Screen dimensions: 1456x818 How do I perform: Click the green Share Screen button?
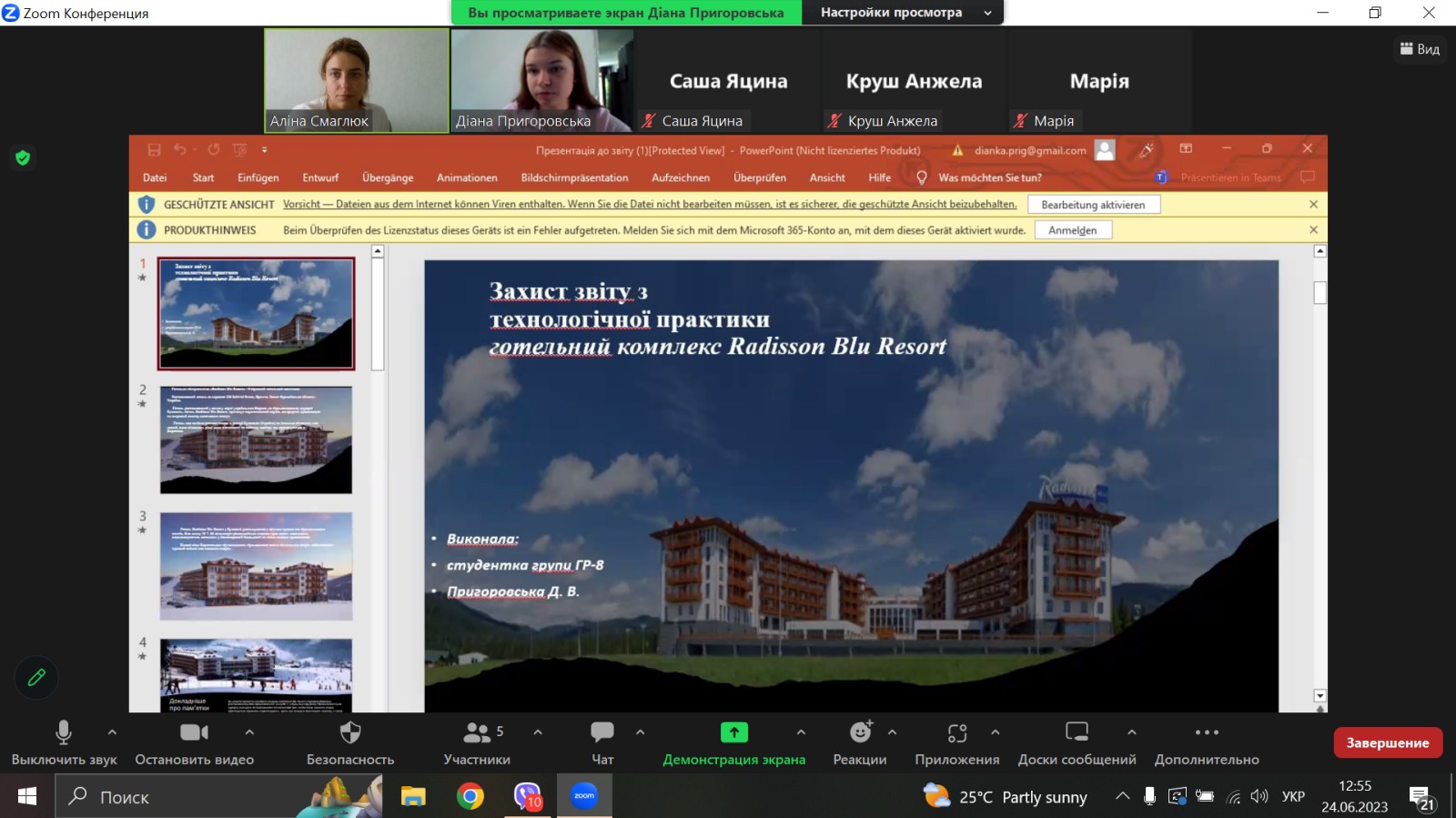(x=734, y=742)
